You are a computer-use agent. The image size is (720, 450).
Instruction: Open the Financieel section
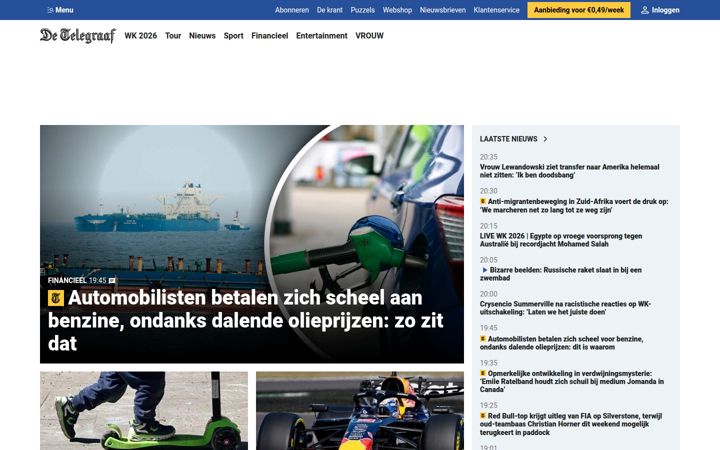pyautogui.click(x=270, y=36)
